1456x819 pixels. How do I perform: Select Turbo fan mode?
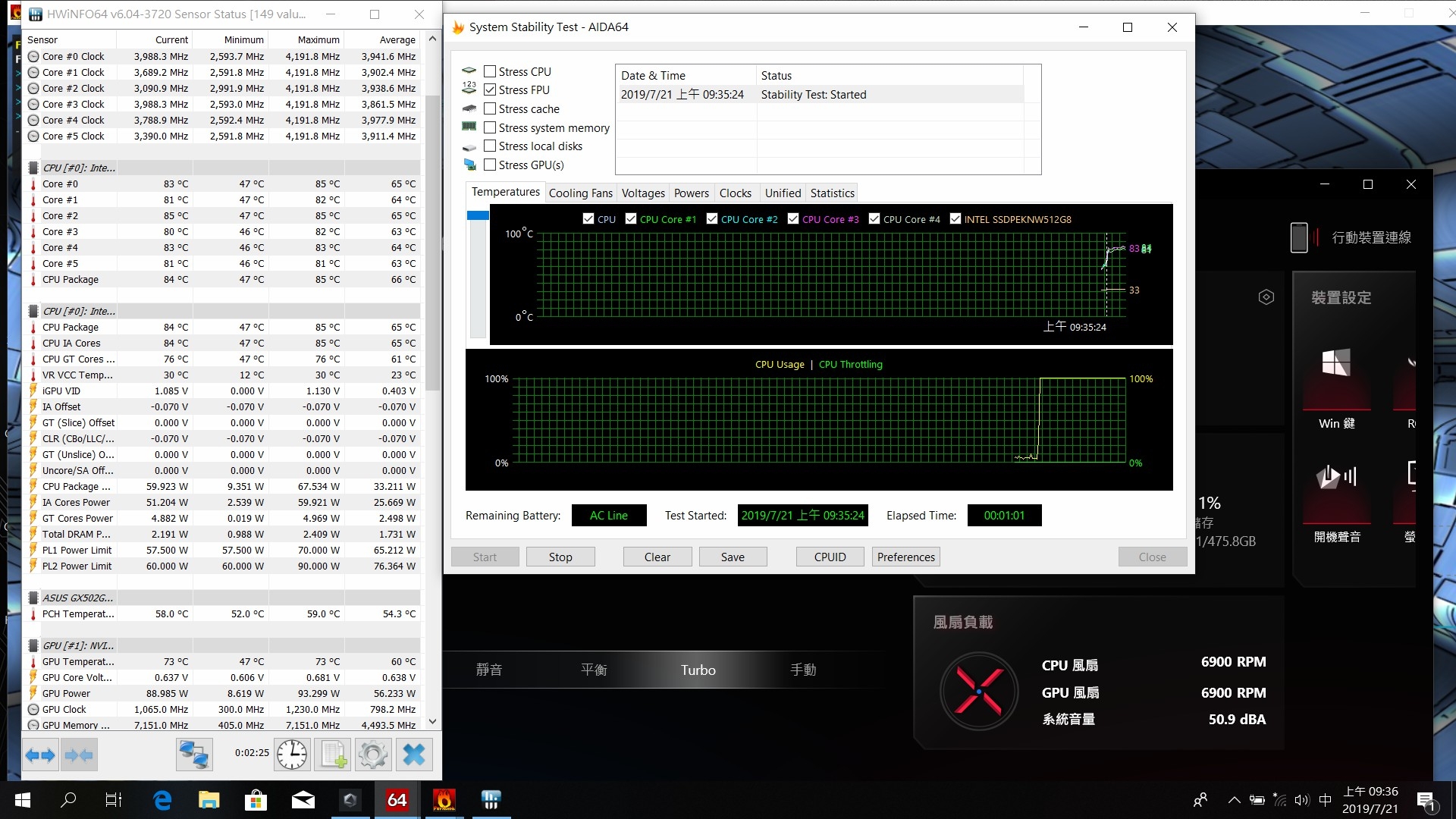click(x=698, y=670)
